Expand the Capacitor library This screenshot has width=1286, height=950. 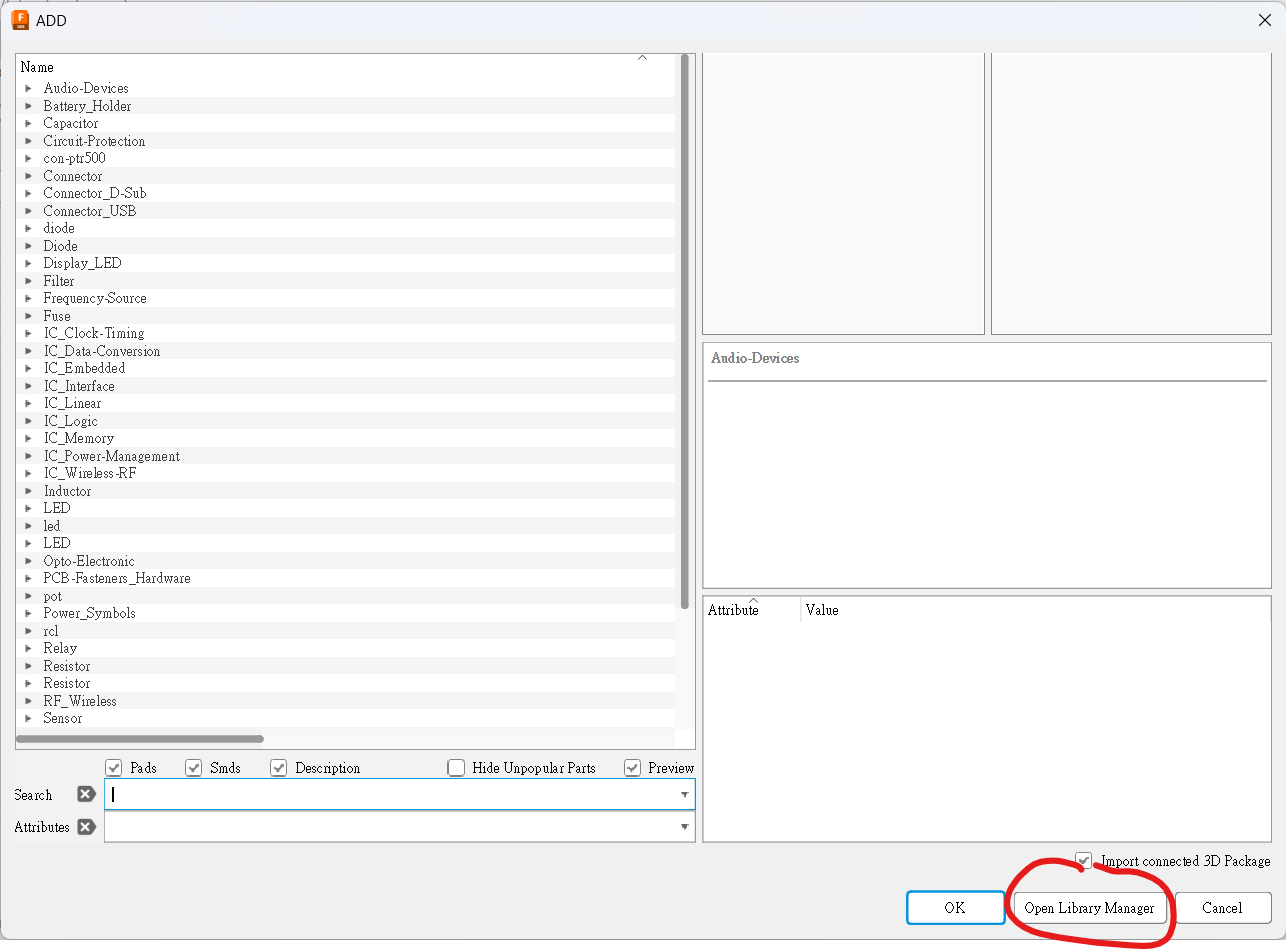pos(28,124)
